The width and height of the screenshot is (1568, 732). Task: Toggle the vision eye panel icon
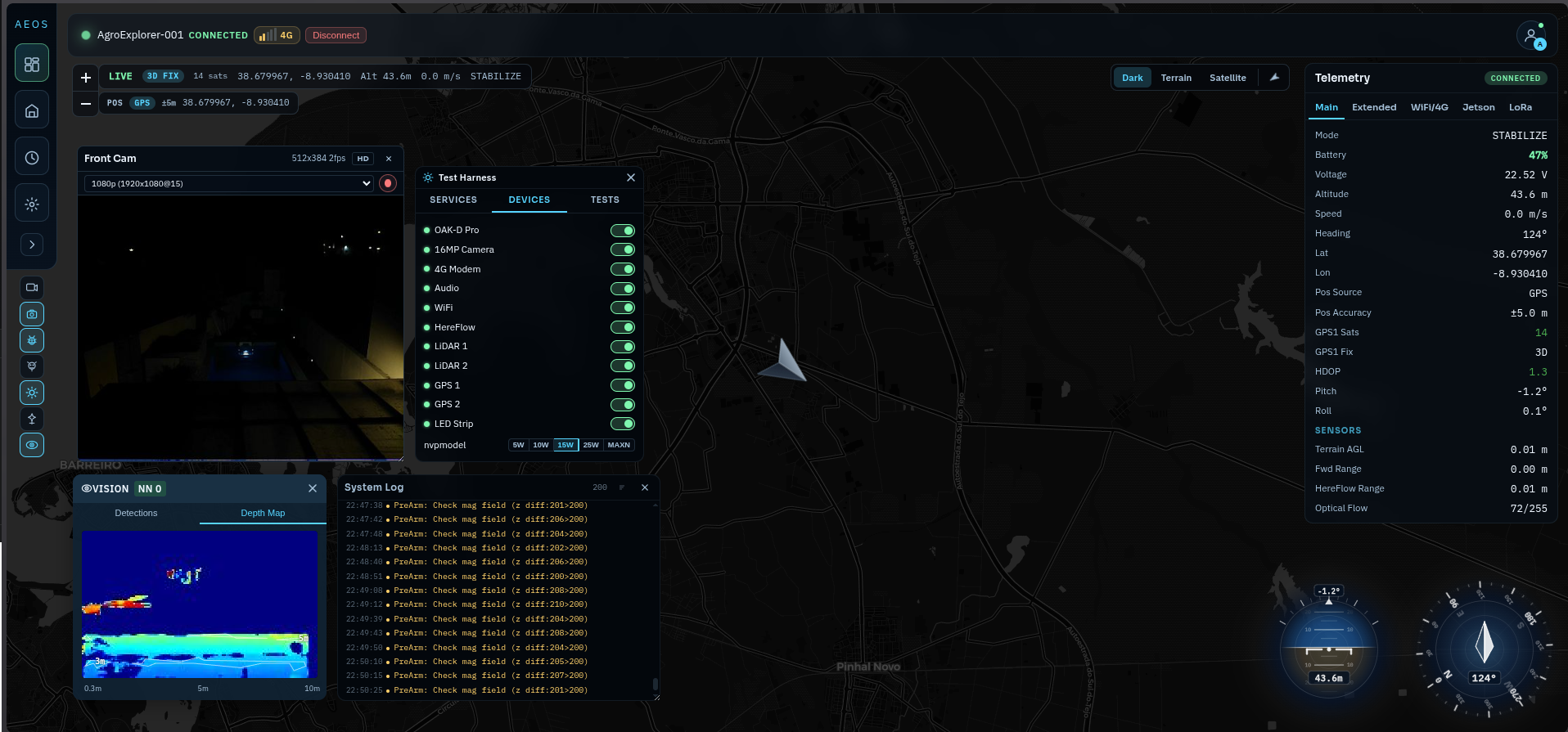(x=32, y=445)
